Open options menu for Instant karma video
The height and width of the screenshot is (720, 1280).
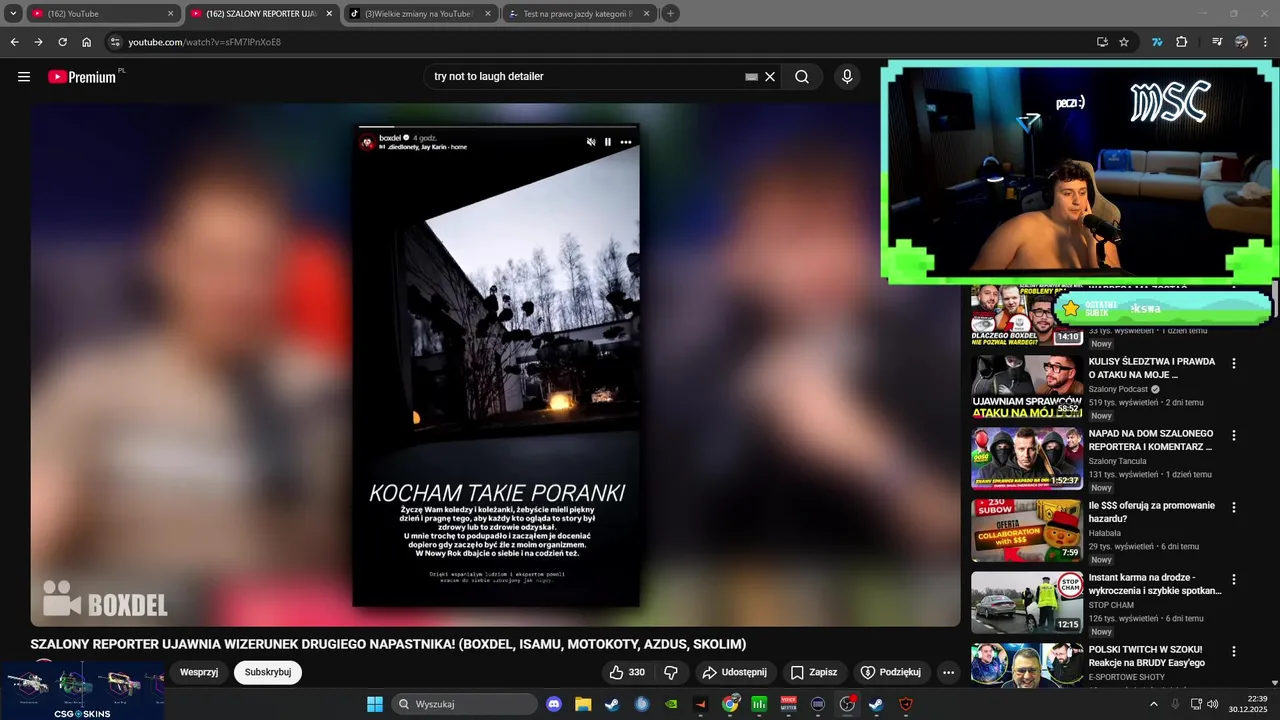coord(1233,580)
